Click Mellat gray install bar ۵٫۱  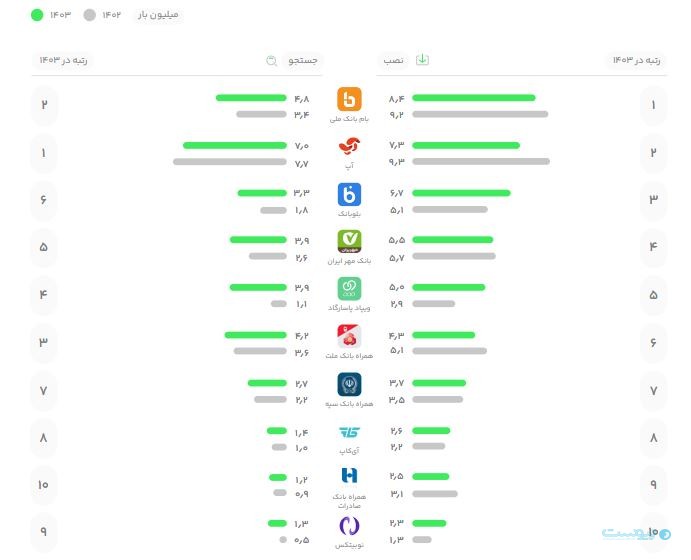click(x=450, y=351)
